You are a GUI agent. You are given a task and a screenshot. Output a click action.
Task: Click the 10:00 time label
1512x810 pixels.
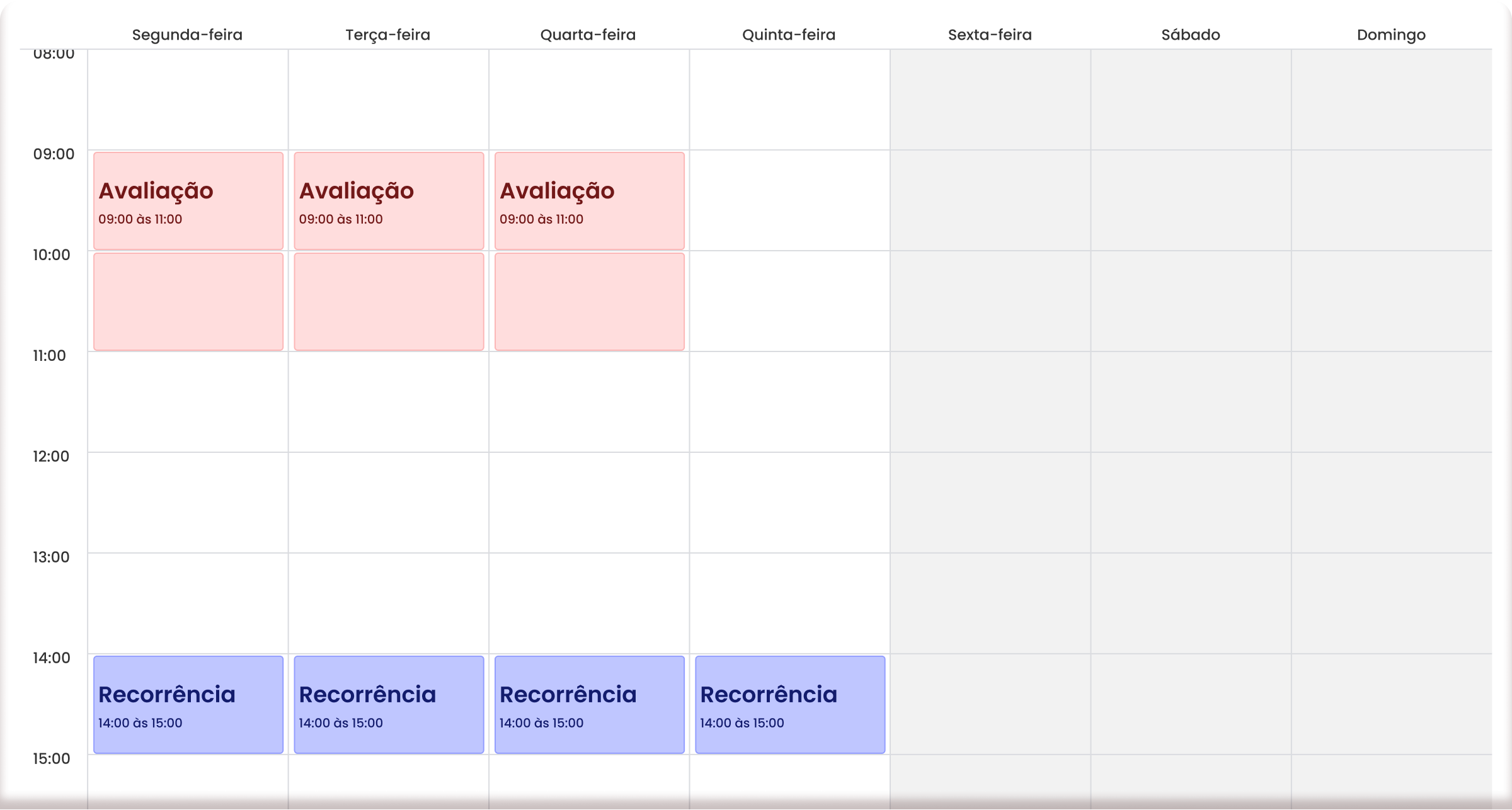click(51, 255)
